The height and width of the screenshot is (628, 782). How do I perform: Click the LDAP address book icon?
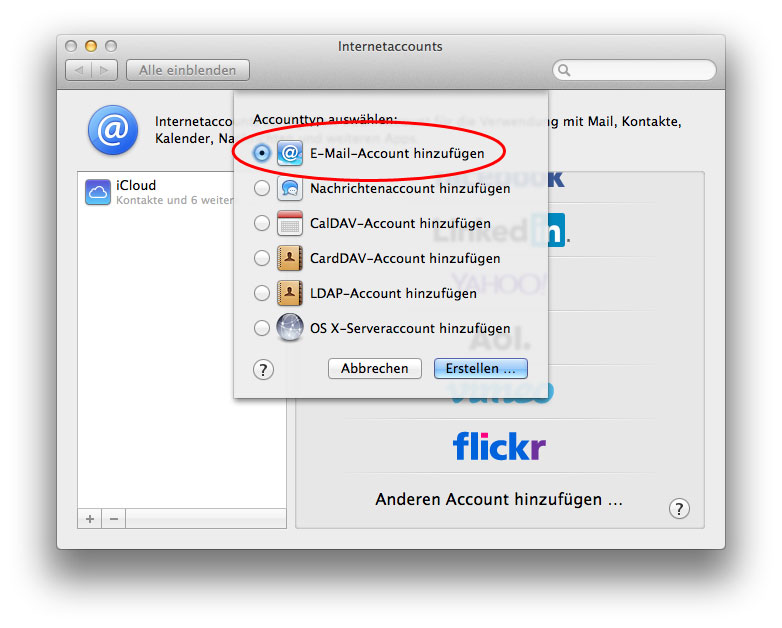[289, 293]
